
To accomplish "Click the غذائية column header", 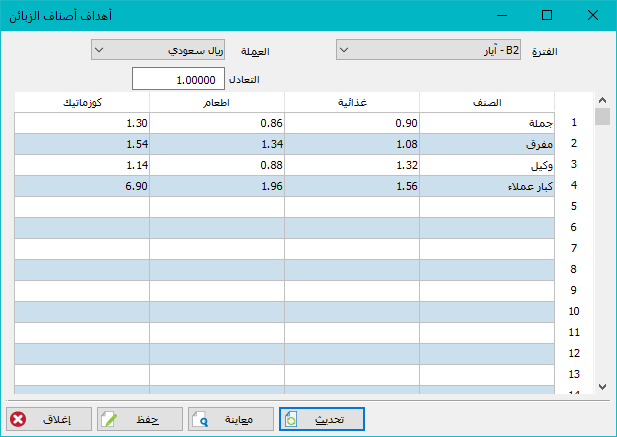I will pyautogui.click(x=352, y=103).
